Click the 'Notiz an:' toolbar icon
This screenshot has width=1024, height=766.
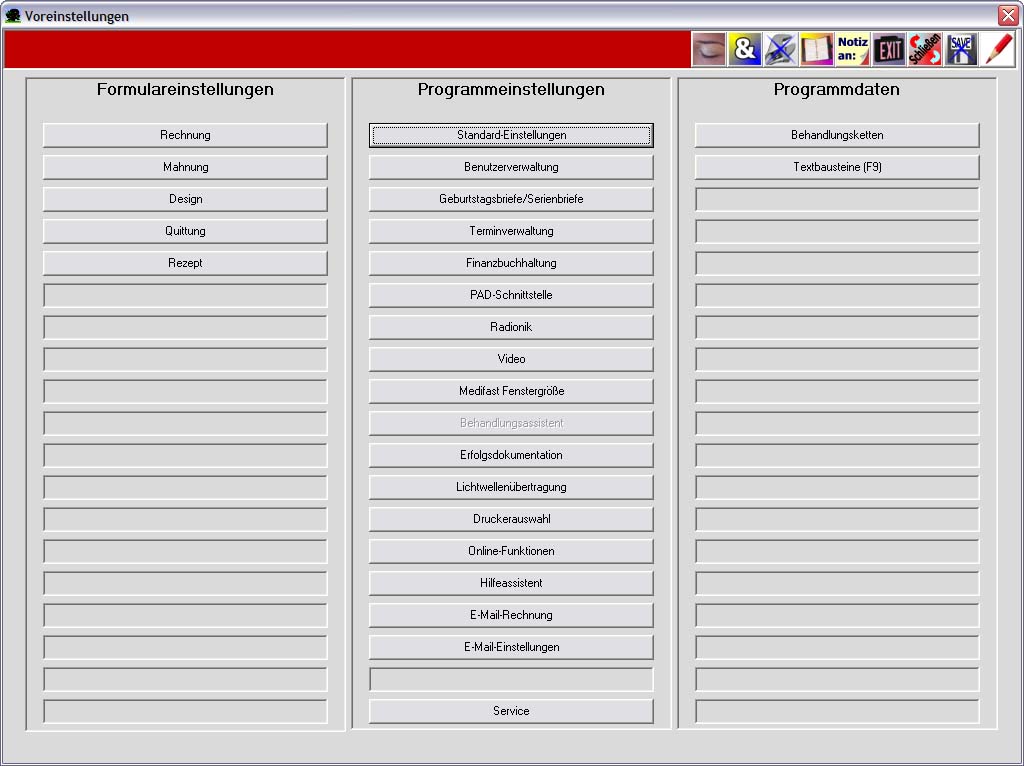[x=852, y=49]
